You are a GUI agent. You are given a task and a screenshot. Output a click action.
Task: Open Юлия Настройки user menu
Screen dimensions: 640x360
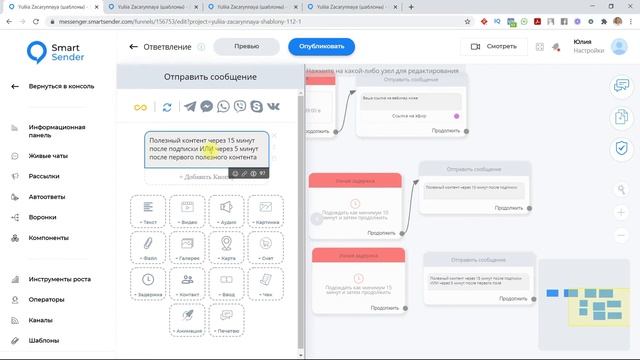pos(600,47)
